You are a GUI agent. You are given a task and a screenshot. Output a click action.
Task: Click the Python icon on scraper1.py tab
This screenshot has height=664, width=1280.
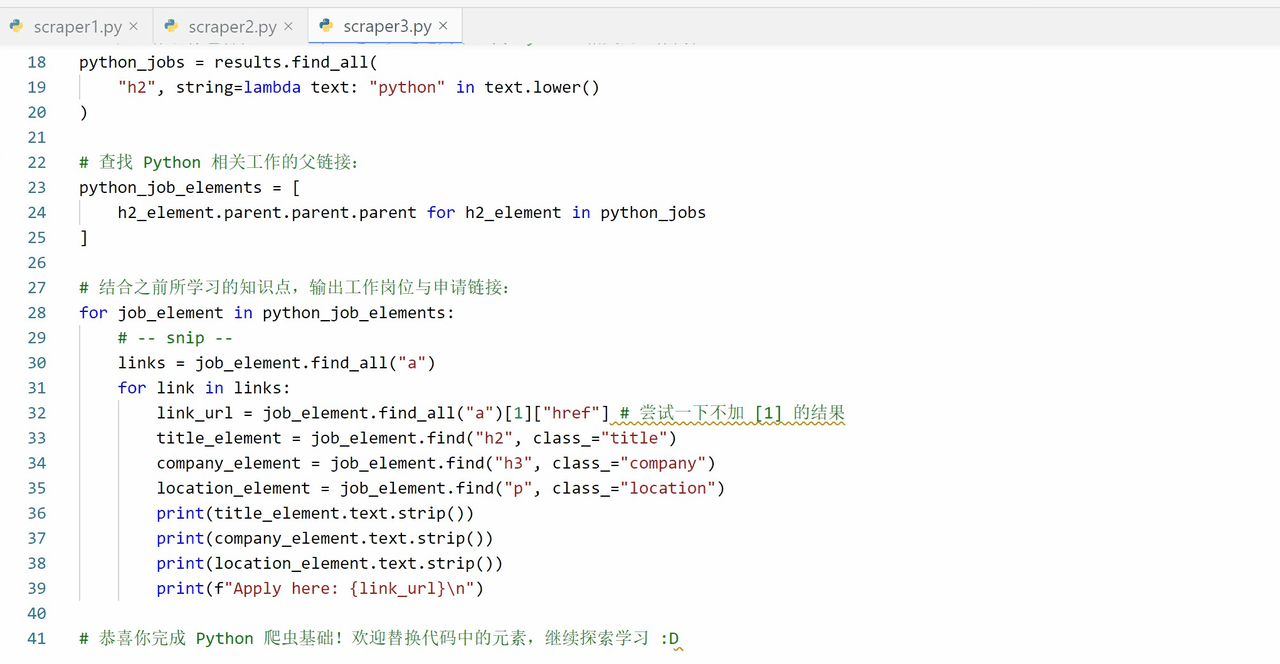pyautogui.click(x=17, y=26)
